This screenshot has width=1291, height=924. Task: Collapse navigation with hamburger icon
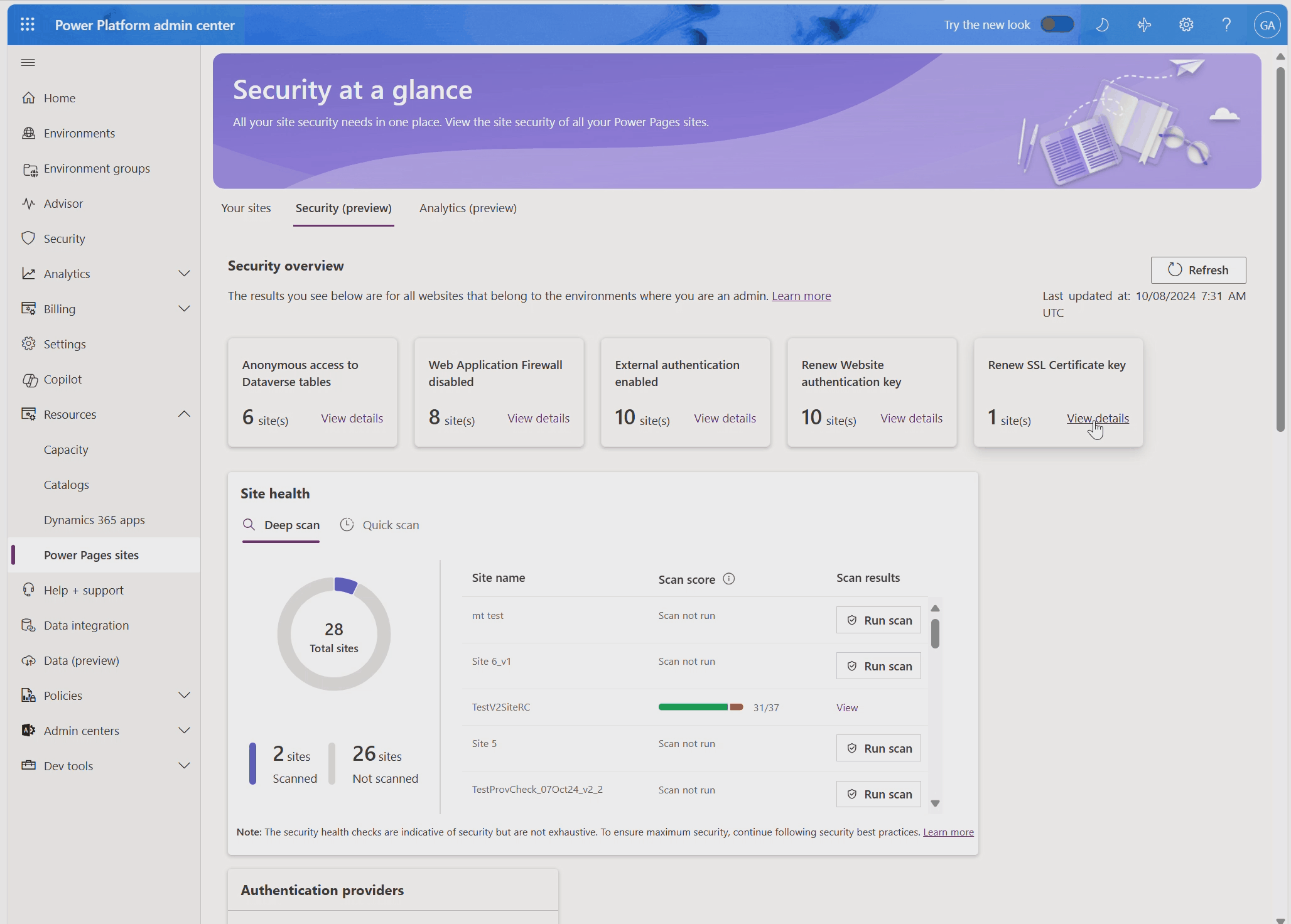pos(28,62)
